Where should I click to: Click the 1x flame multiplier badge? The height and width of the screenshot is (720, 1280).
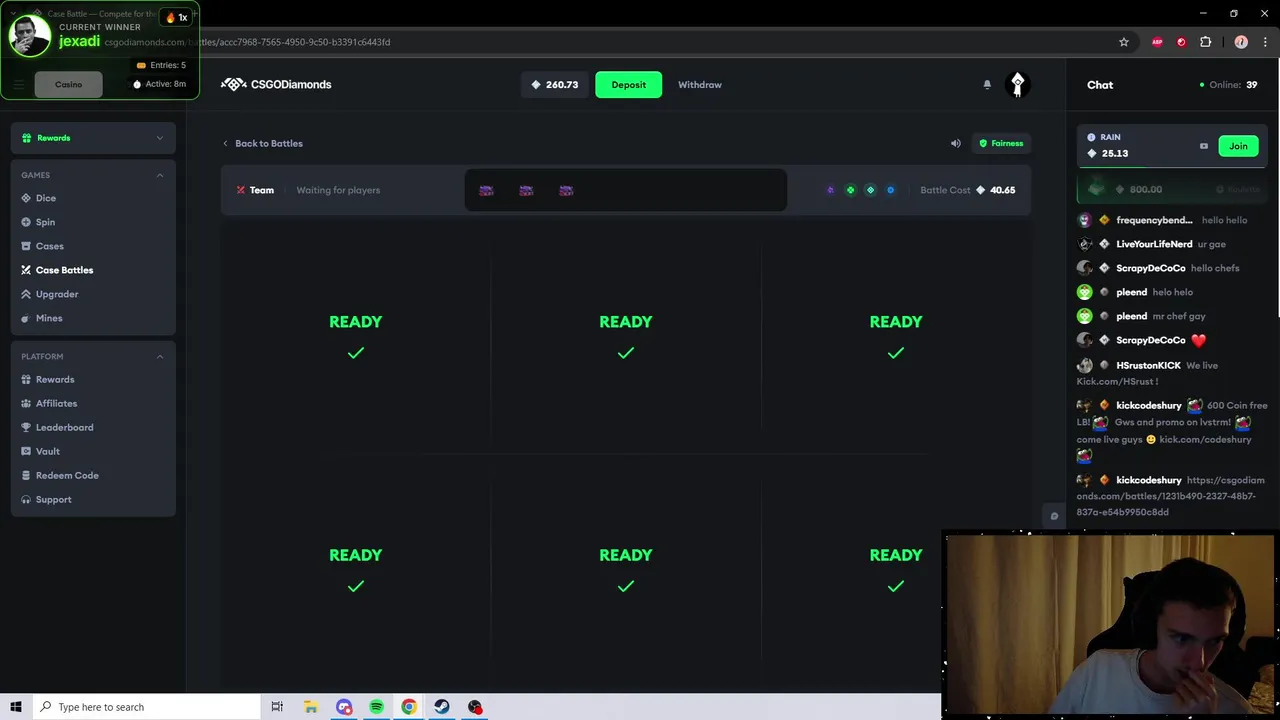pyautogui.click(x=177, y=17)
